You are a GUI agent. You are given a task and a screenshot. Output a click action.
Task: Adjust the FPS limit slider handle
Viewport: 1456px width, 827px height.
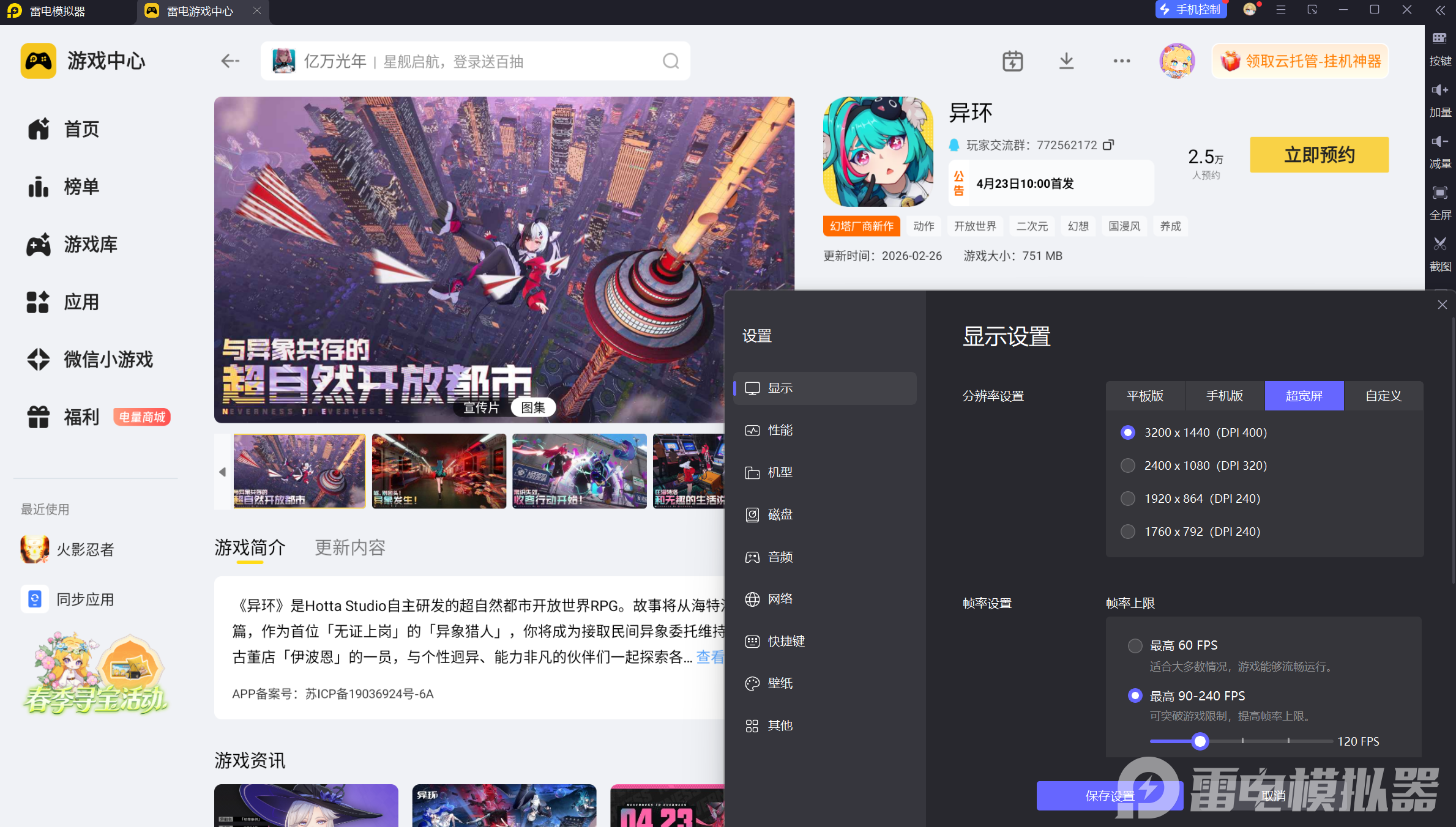[1200, 741]
